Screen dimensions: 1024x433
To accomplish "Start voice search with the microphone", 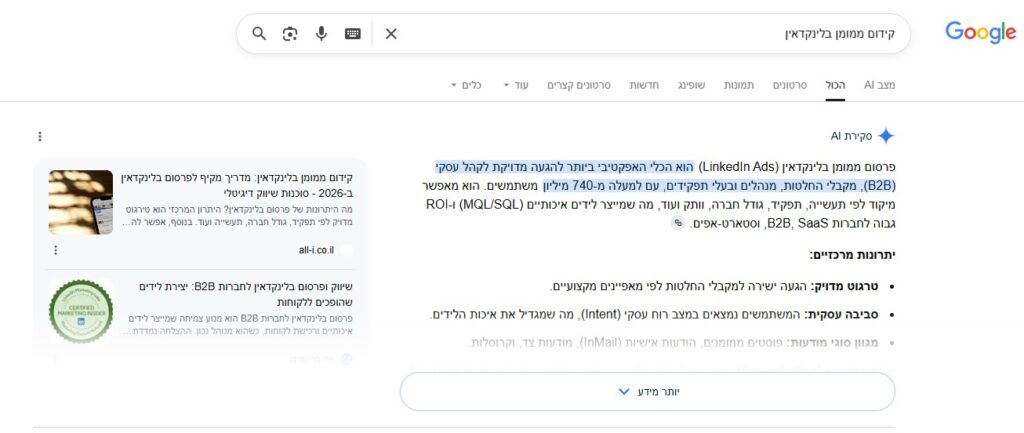I will [321, 33].
